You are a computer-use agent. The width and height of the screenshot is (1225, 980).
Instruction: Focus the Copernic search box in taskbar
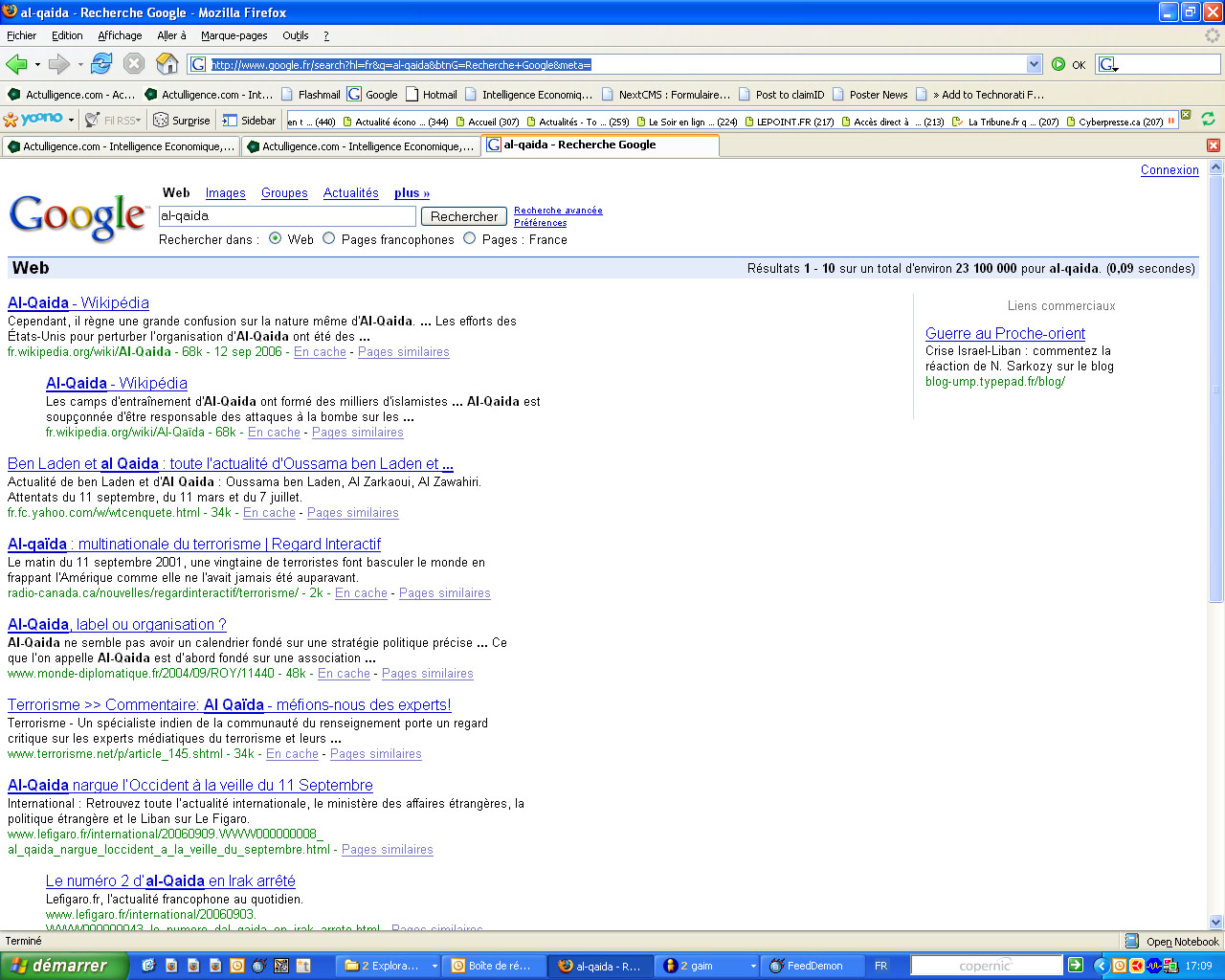click(987, 965)
